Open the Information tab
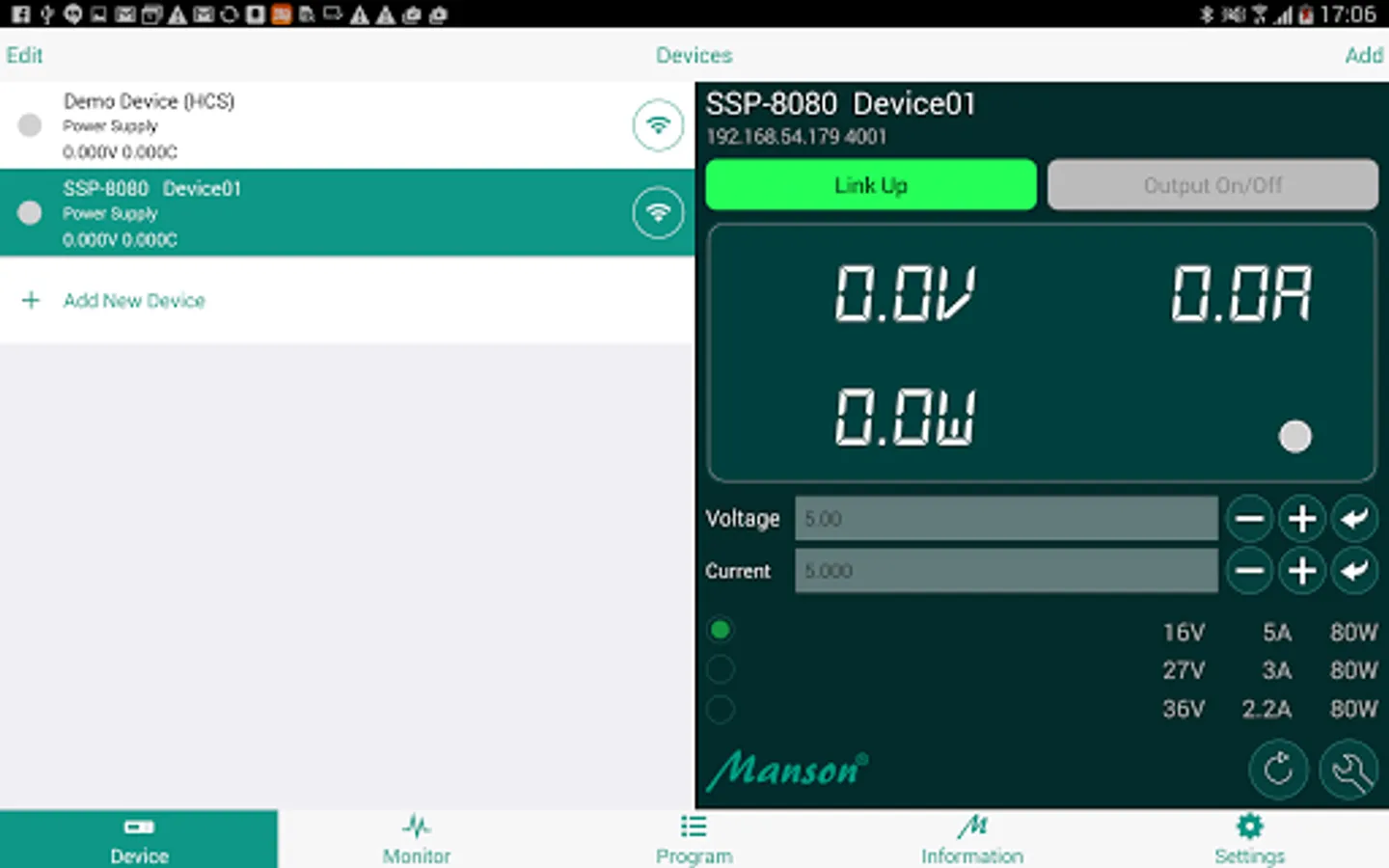This screenshot has width=1389, height=868. [x=972, y=839]
